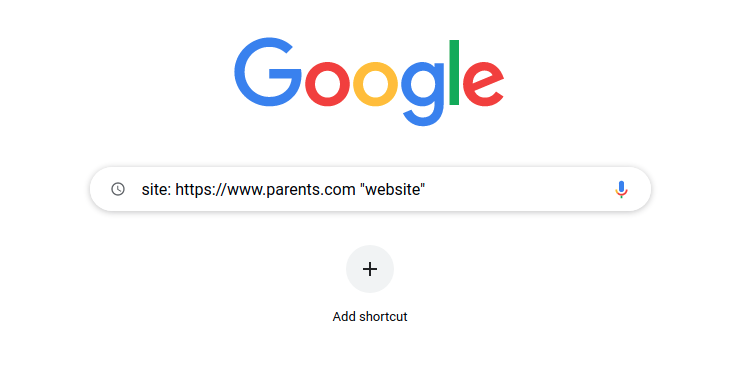Click the blue capital G in logo
739x376 pixels.
(268, 72)
